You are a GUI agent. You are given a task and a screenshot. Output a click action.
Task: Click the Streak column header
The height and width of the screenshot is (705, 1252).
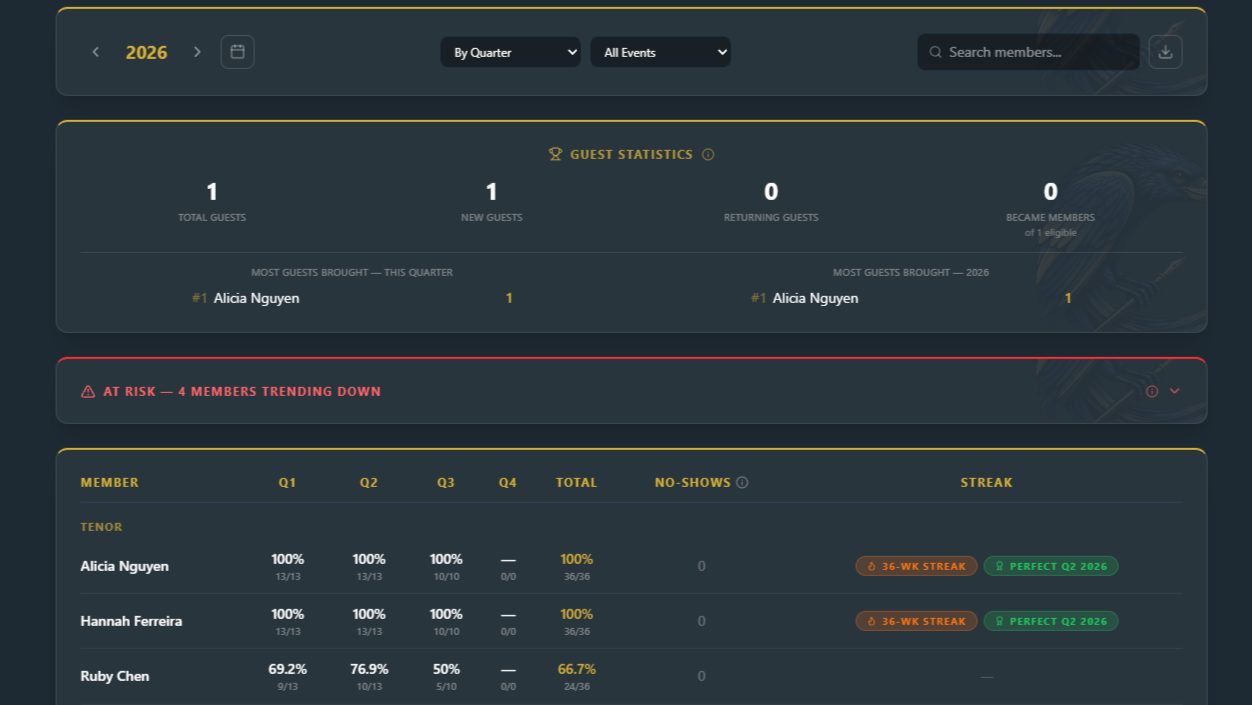click(x=987, y=482)
